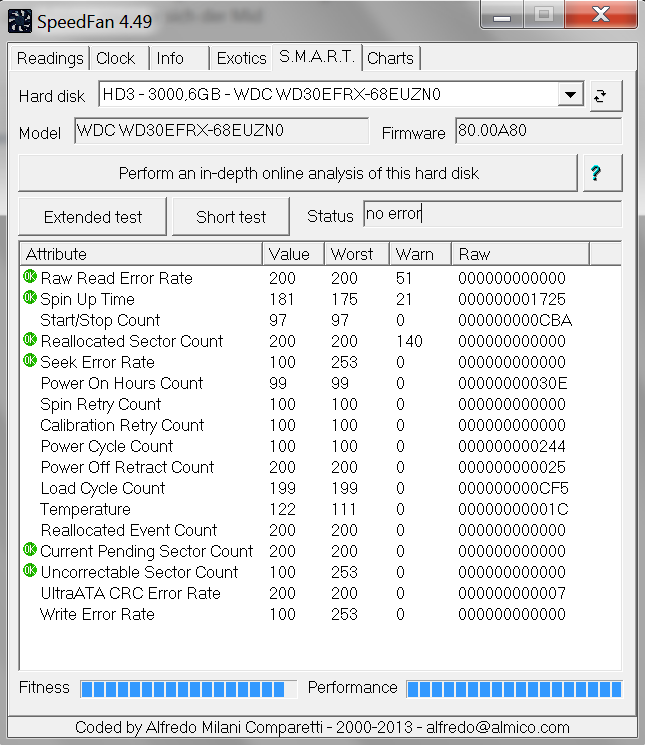
Task: Click the Status field showing no error
Action: [x=492, y=214]
